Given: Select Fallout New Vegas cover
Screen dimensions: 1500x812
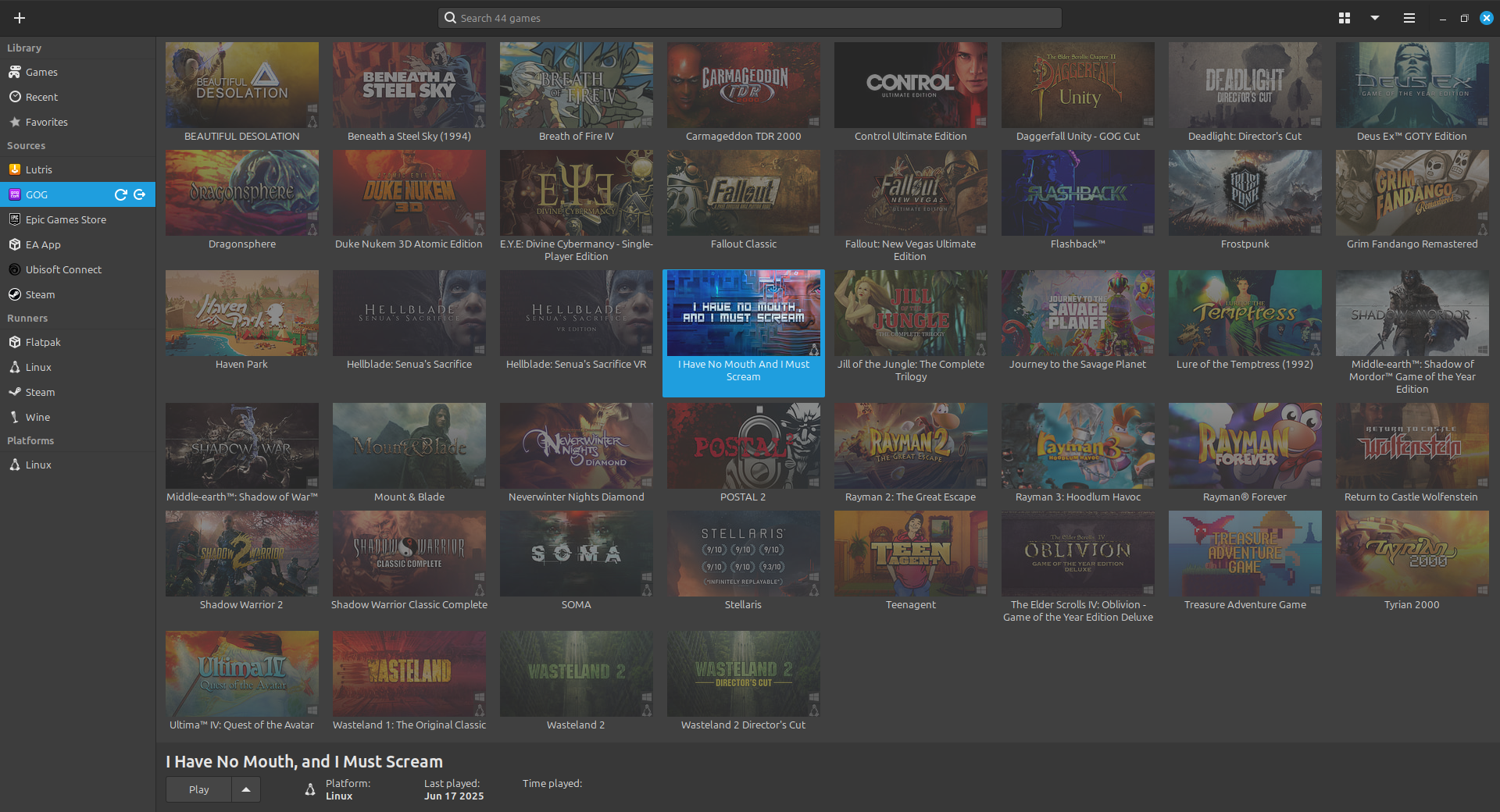Looking at the screenshot, I should coord(911,193).
